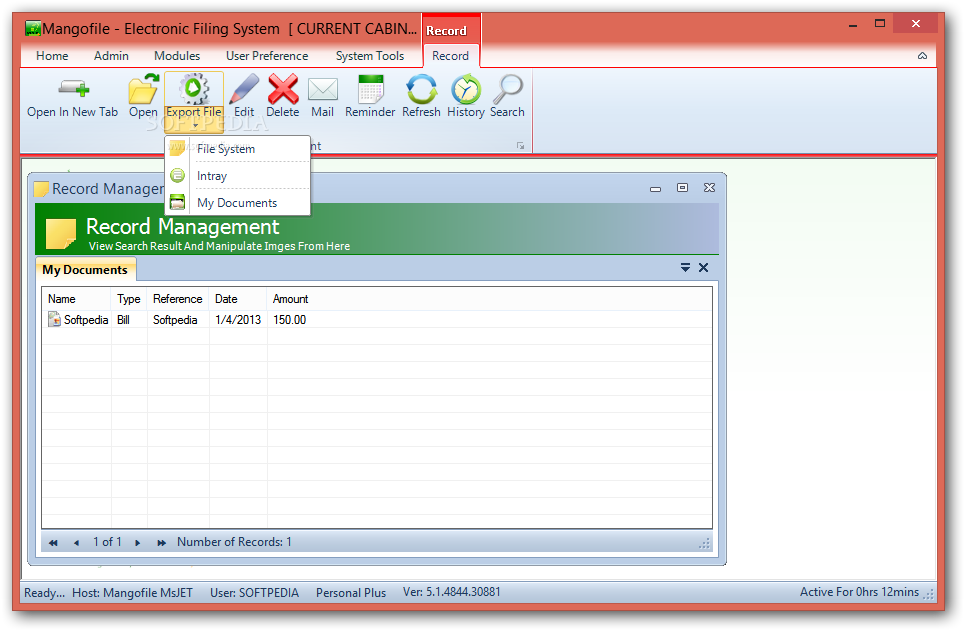Image resolution: width=965 pixels, height=631 pixels.
Task: Sort by the Reference column header
Action: [x=178, y=299]
